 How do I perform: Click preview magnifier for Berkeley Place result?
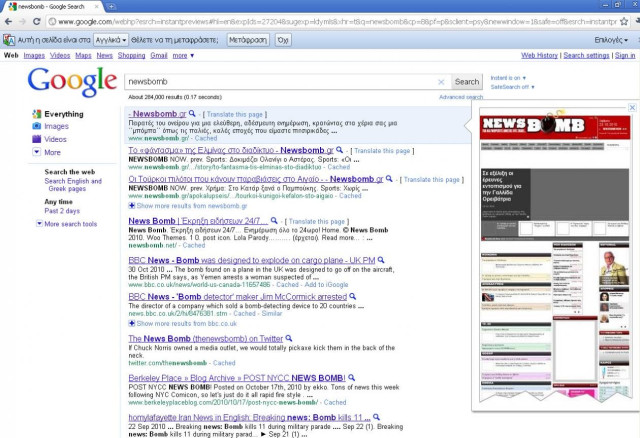[351, 378]
